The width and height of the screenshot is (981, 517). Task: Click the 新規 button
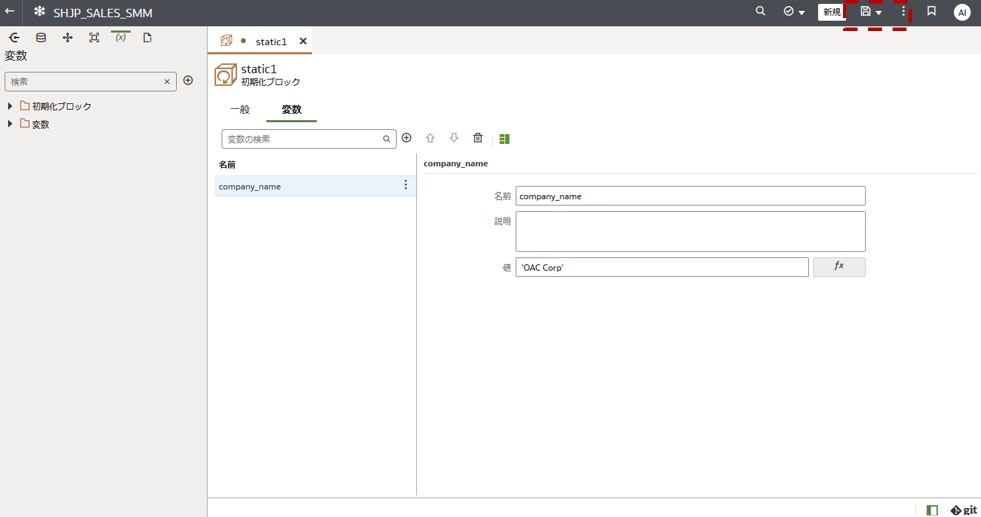[x=831, y=12]
